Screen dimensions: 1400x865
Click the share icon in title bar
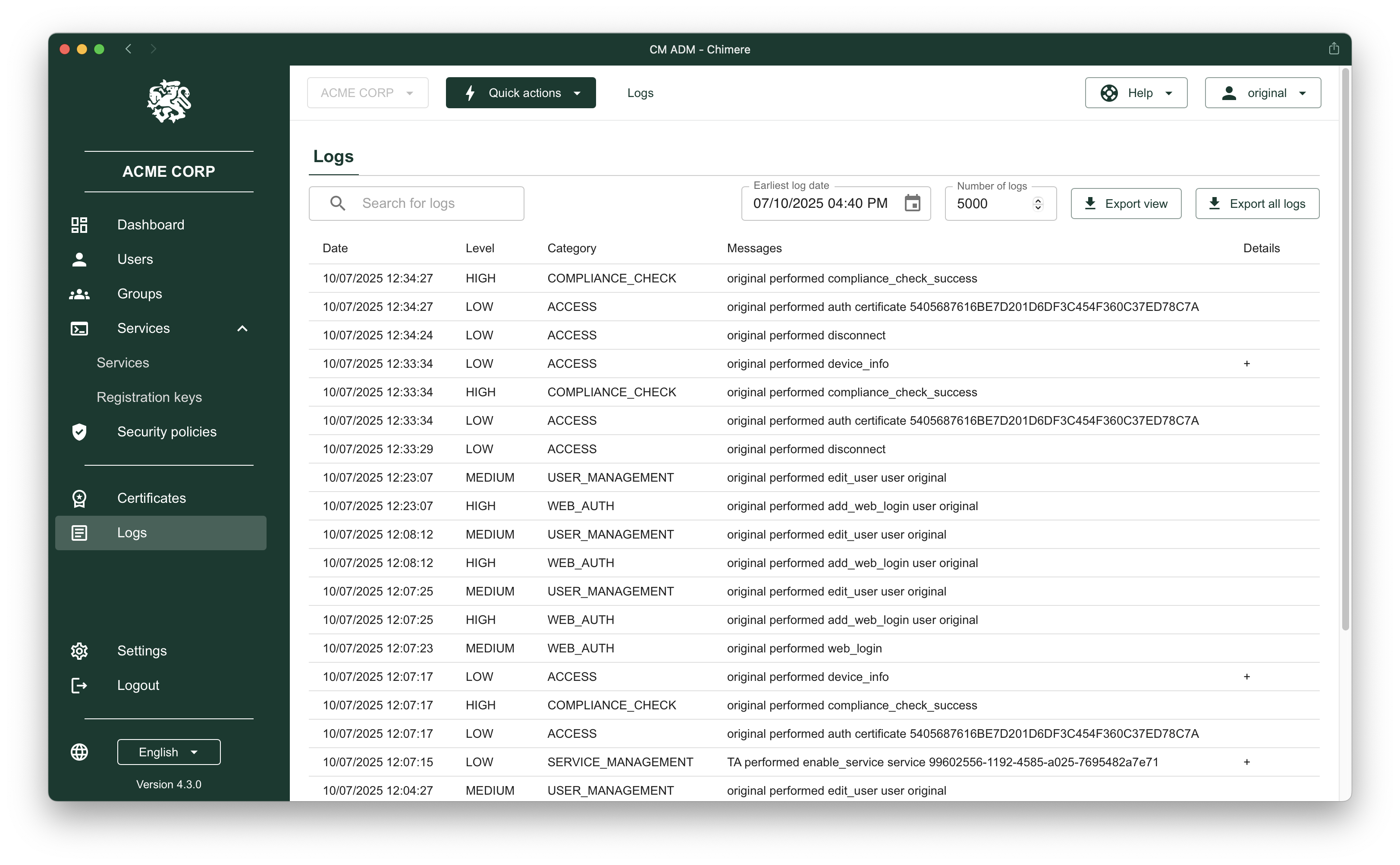click(1334, 49)
